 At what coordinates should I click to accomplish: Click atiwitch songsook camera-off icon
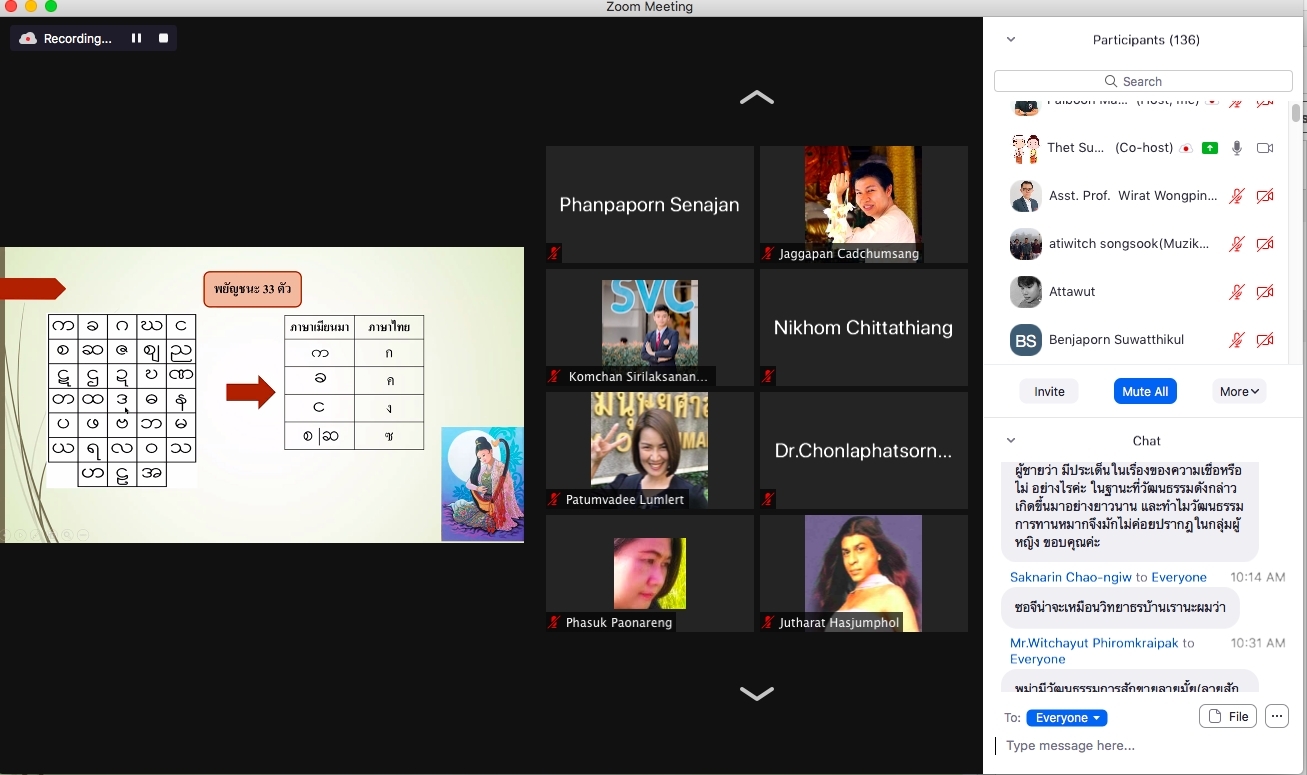click(x=1265, y=244)
